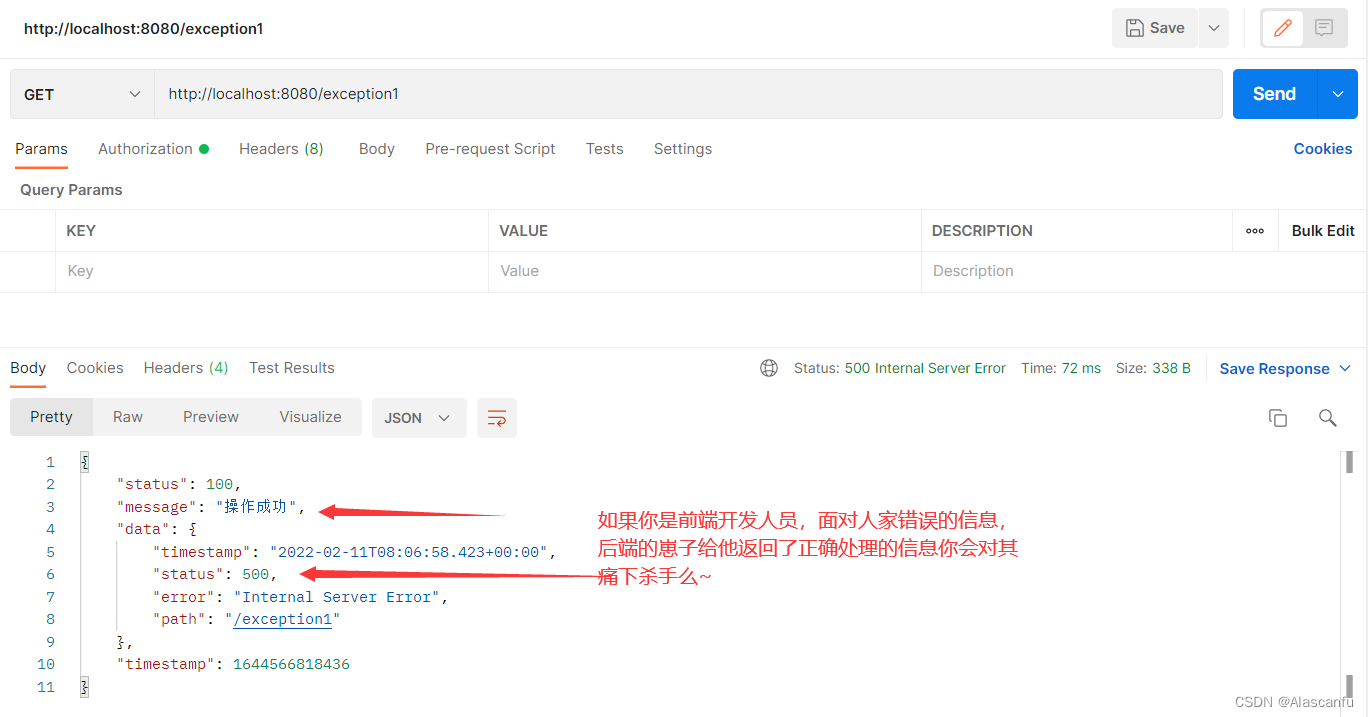
Task: Click the search response icon
Action: [x=1328, y=418]
